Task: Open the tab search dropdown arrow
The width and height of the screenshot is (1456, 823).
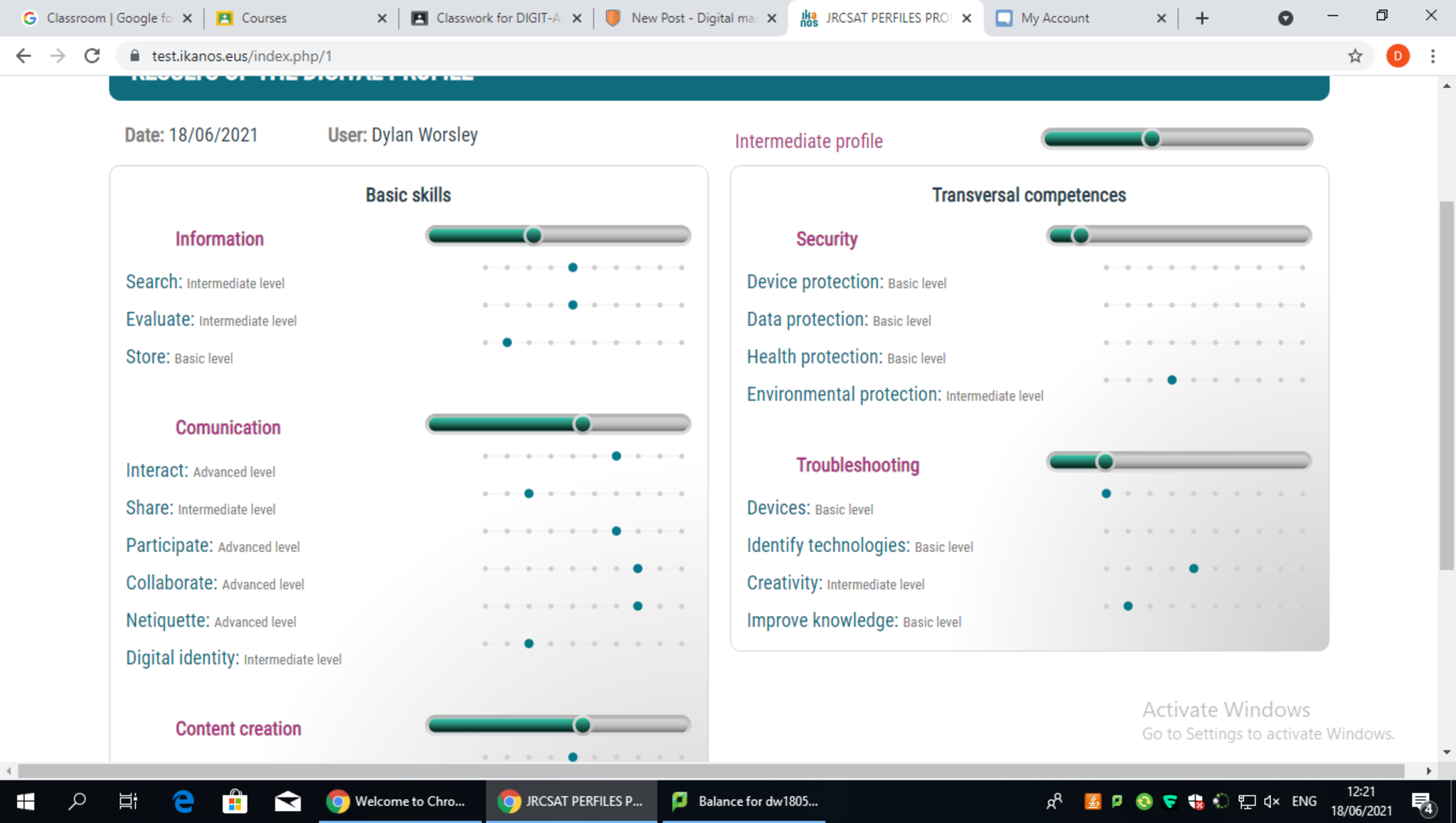Action: (1285, 18)
